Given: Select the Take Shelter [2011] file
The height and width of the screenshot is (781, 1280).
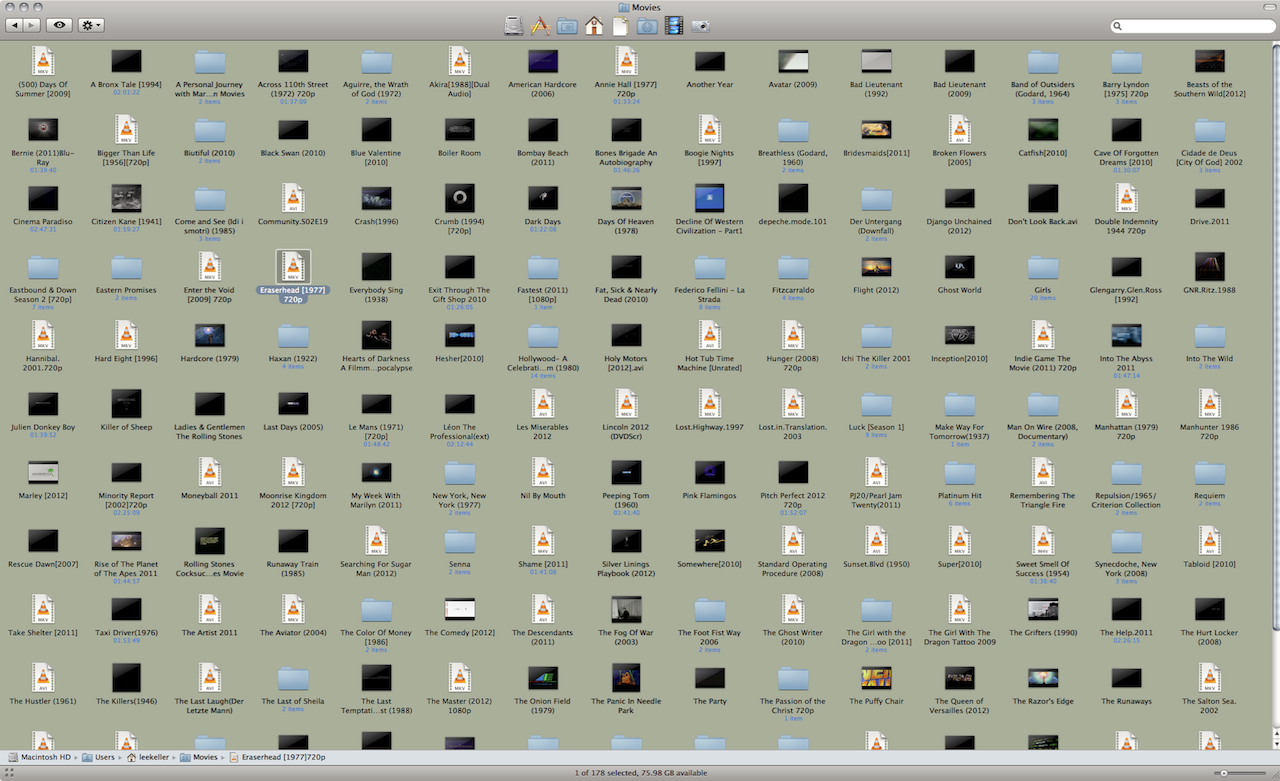Looking at the screenshot, I should 42,609.
